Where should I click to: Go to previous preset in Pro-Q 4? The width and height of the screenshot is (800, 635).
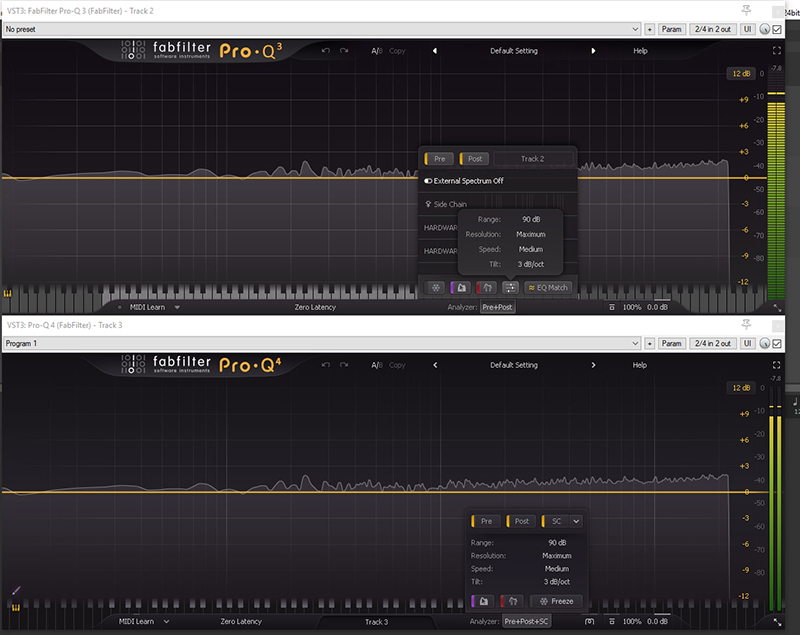[435, 365]
